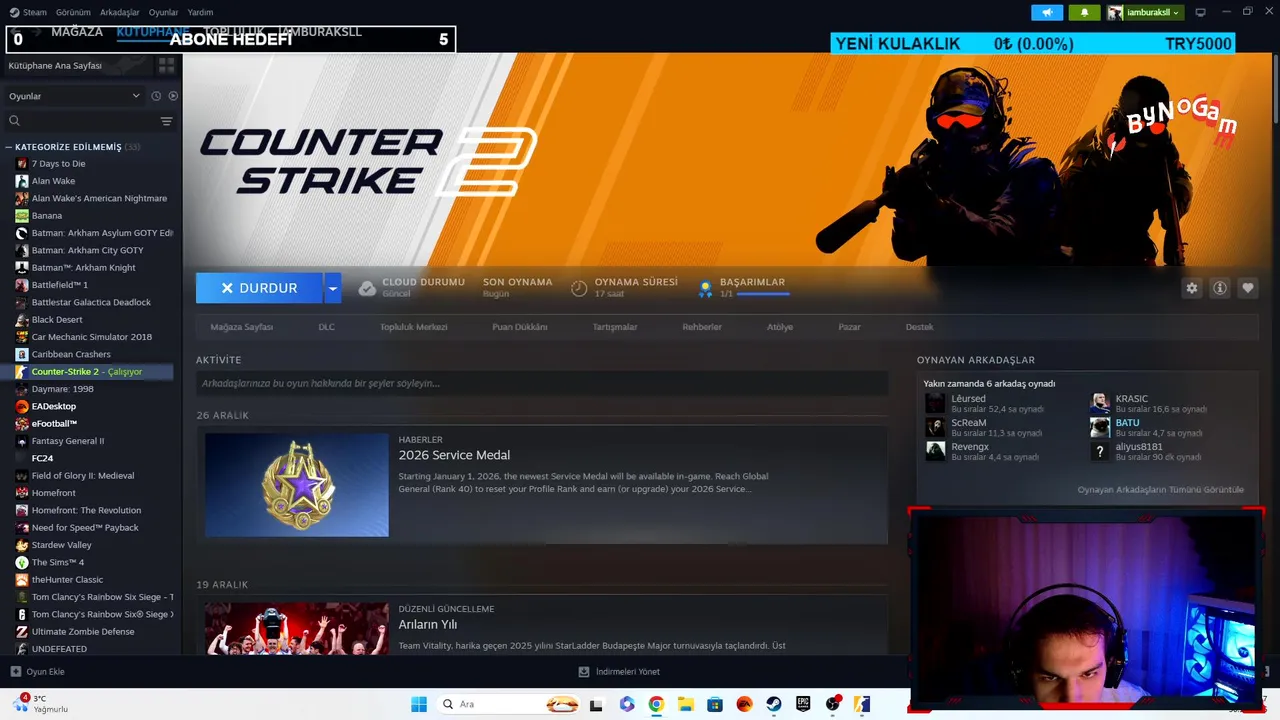Open game info icon
This screenshot has width=1280, height=720.
[x=1220, y=288]
